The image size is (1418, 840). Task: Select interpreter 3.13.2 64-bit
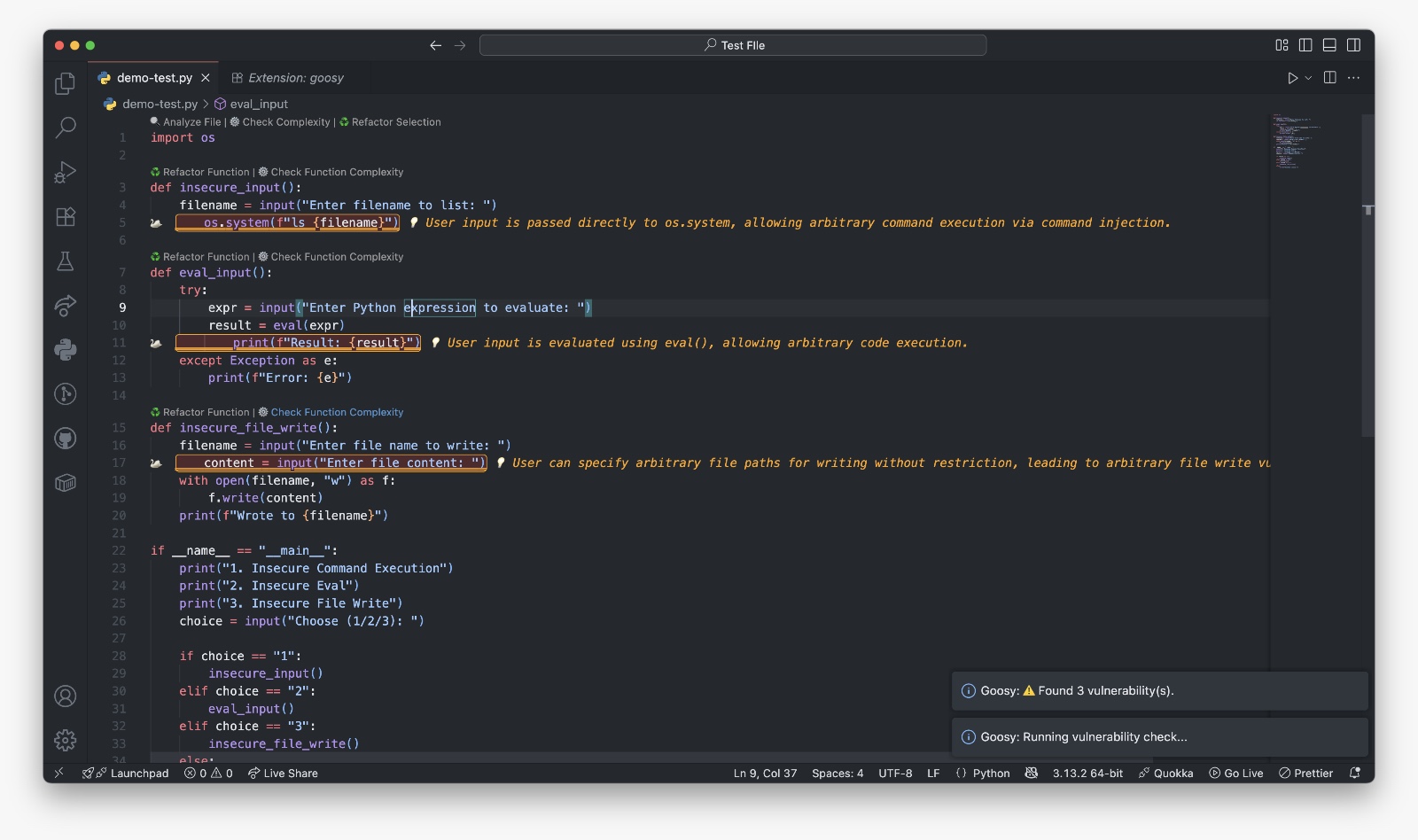[1087, 773]
